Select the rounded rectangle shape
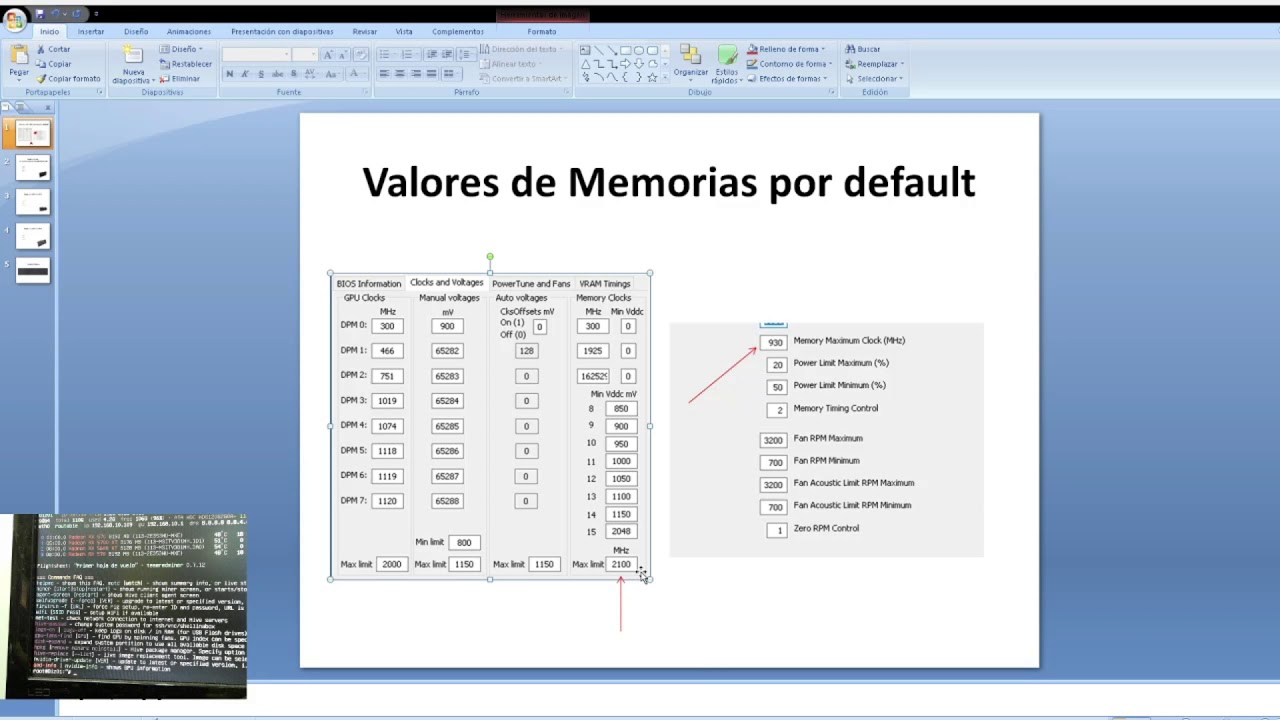 652,50
